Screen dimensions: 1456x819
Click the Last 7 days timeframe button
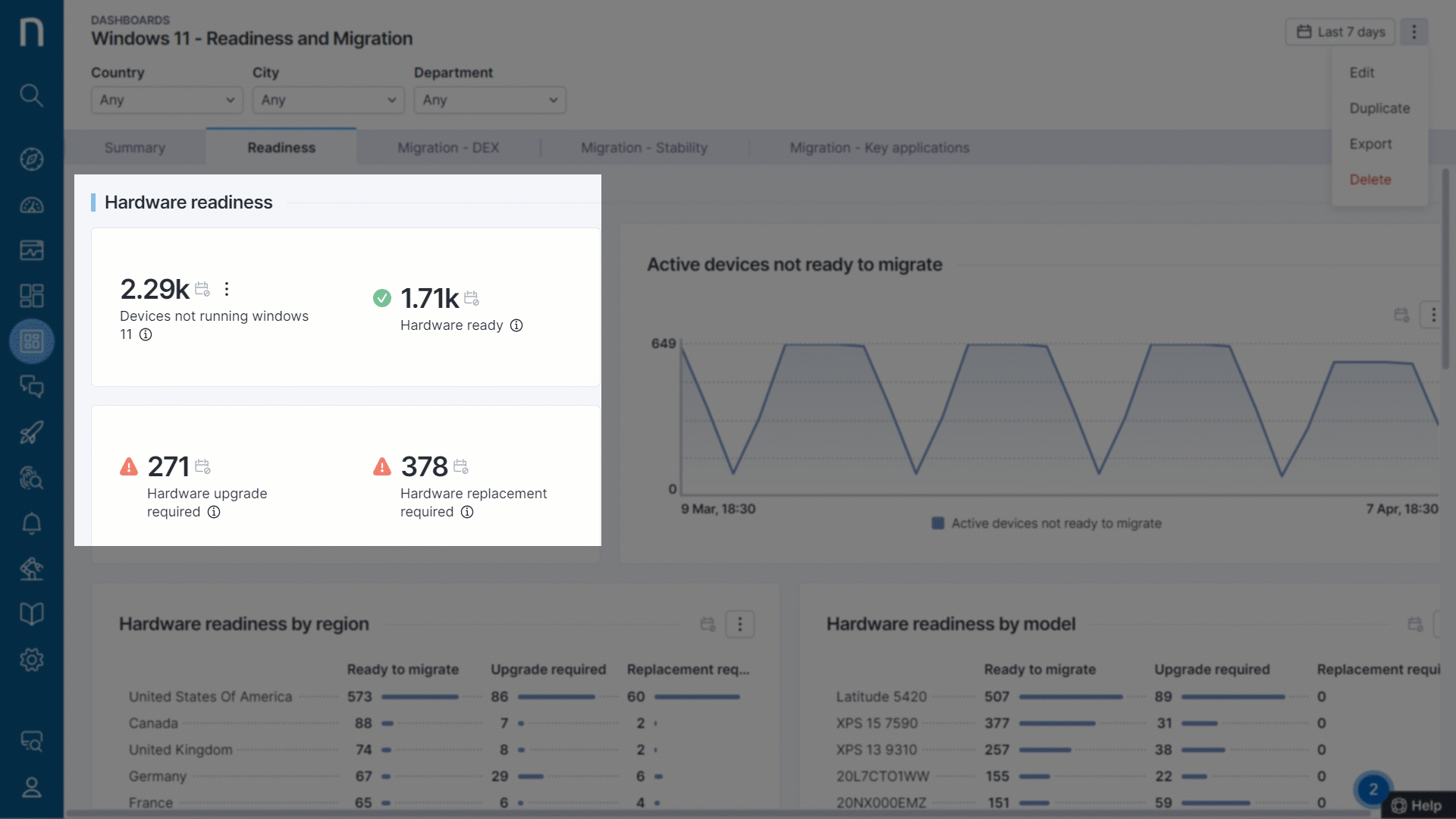click(x=1340, y=32)
